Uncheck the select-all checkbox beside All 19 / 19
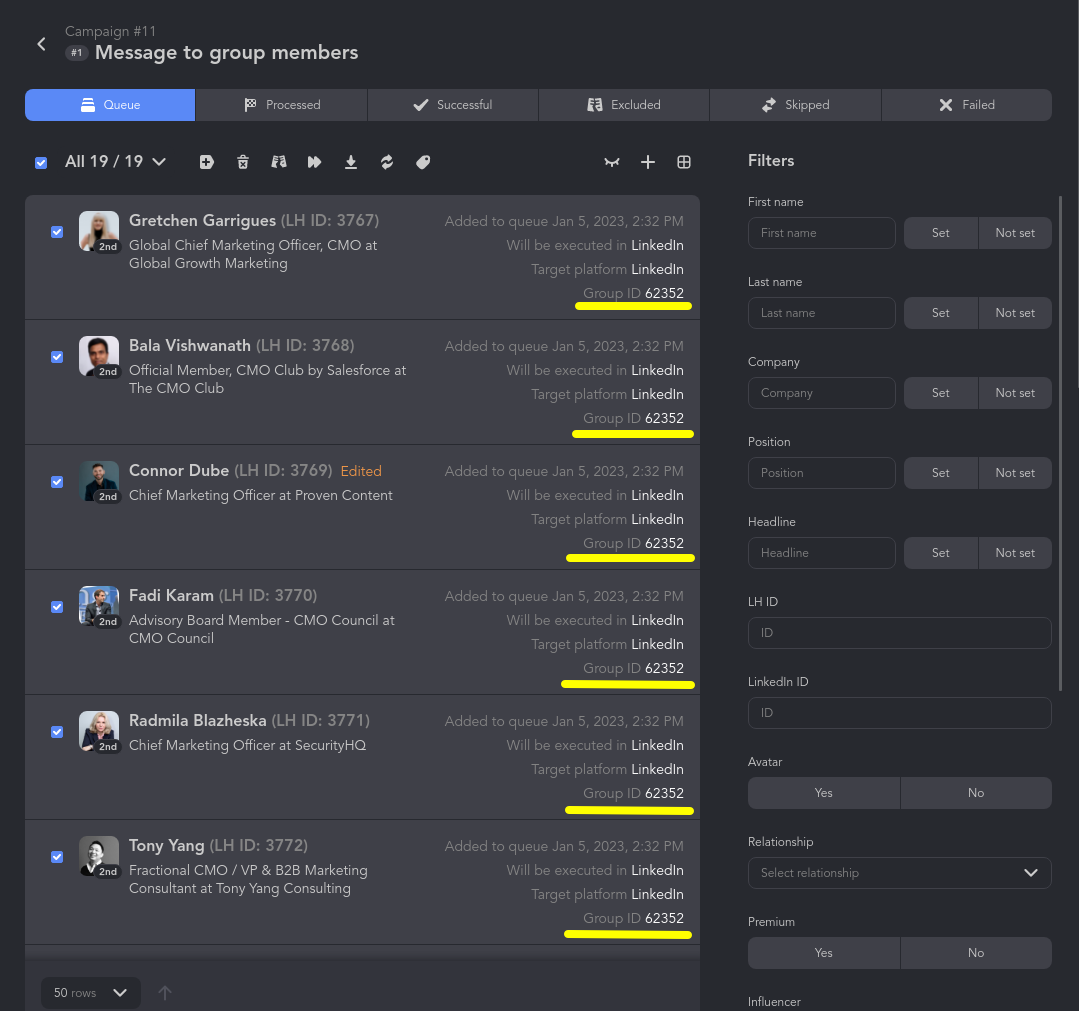 41,162
